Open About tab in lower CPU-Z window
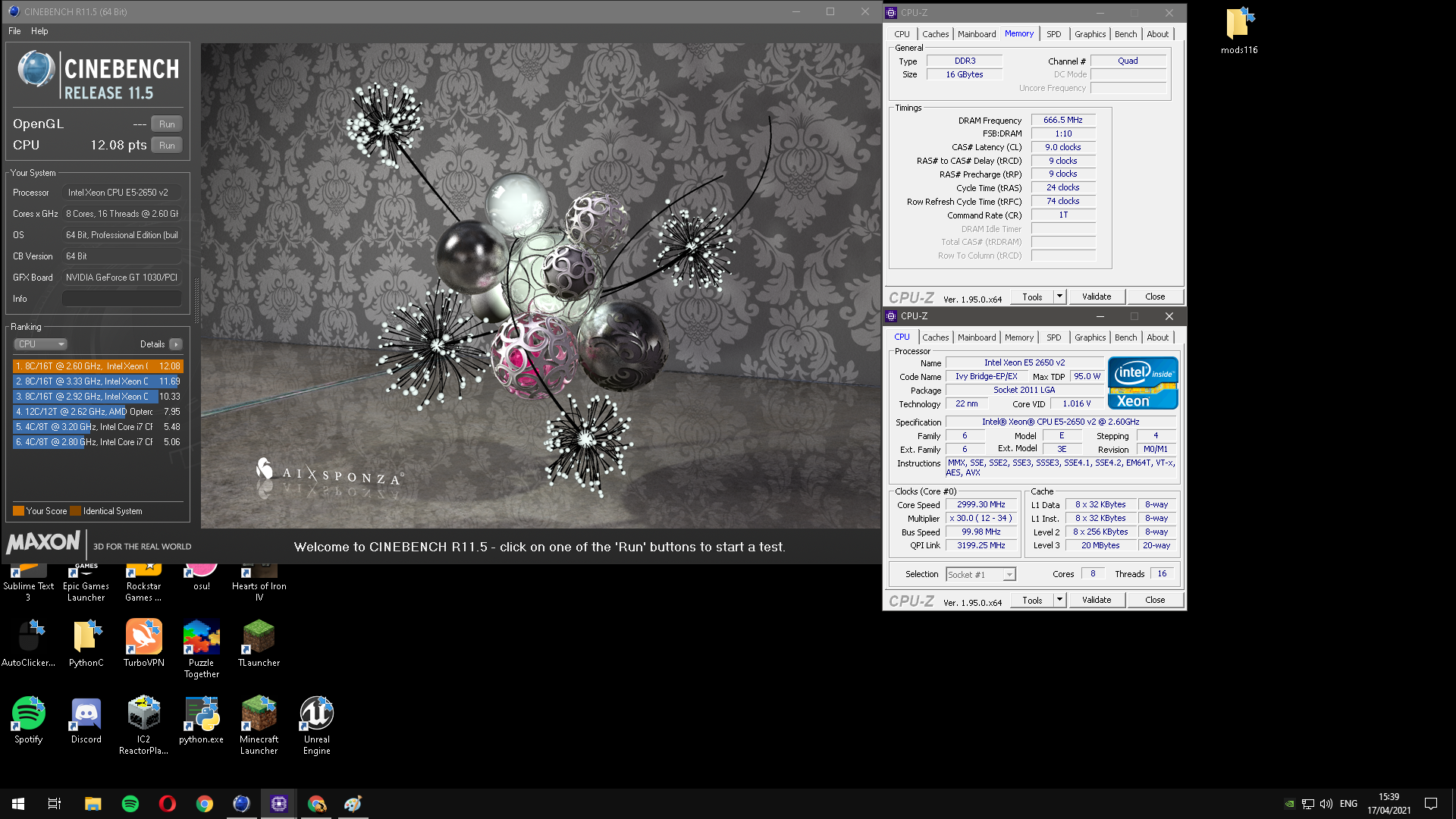This screenshot has height=819, width=1456. (x=1157, y=337)
